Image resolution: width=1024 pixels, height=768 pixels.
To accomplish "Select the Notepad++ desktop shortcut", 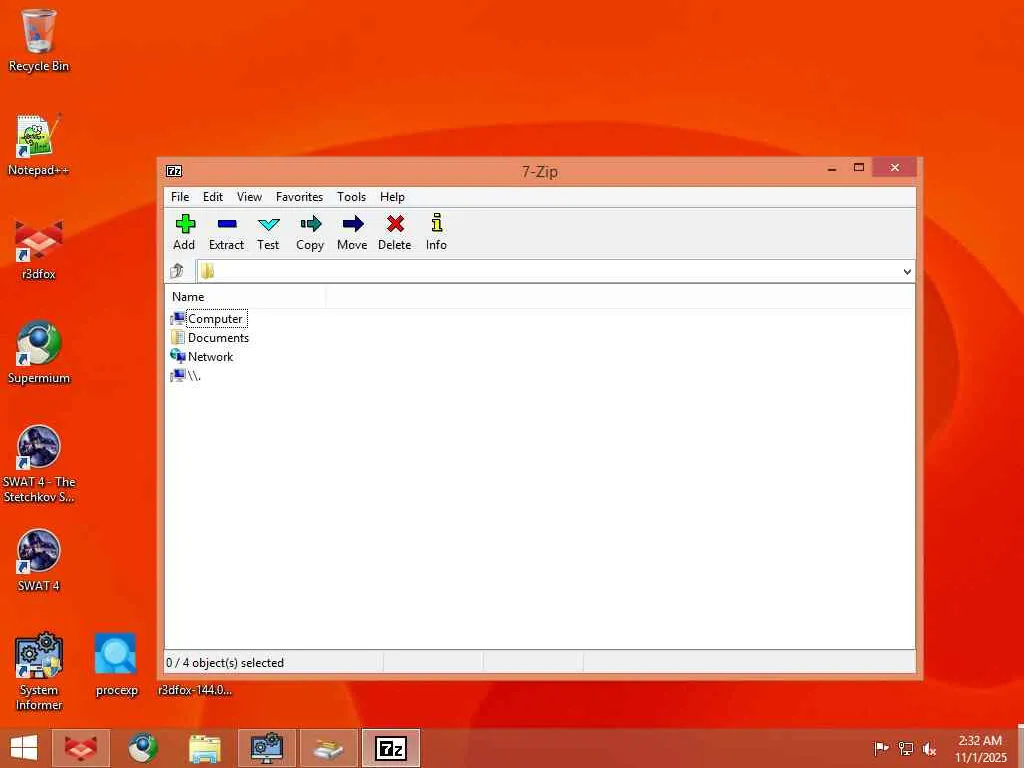I will pyautogui.click(x=39, y=144).
